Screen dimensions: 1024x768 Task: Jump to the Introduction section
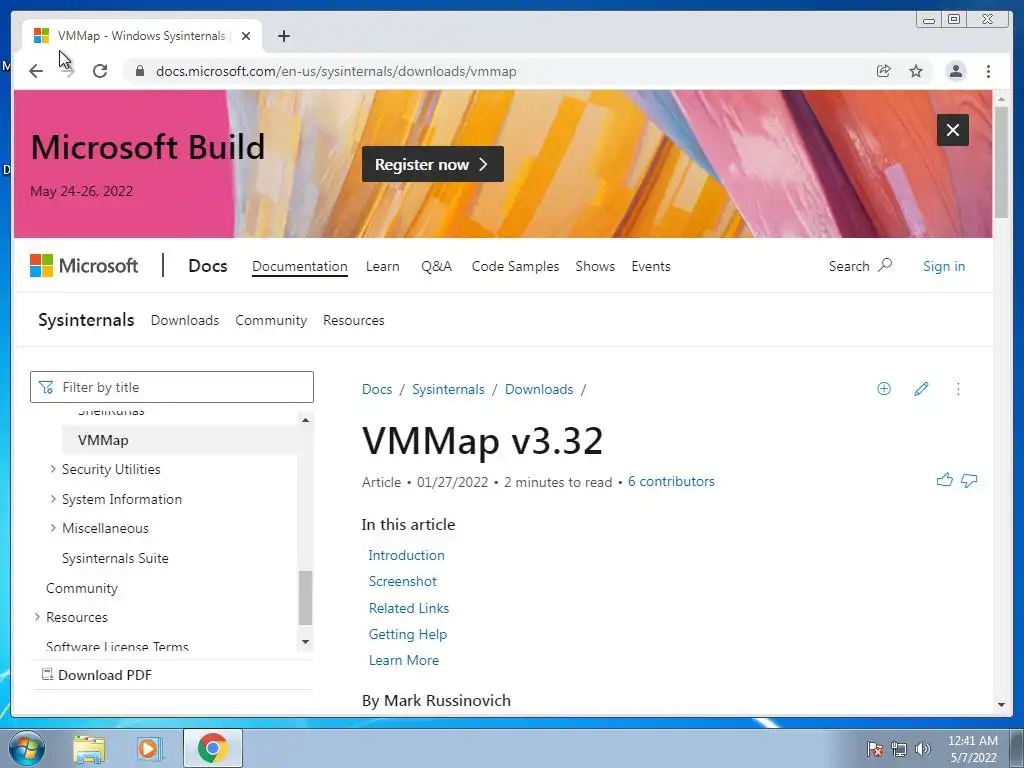pos(406,555)
